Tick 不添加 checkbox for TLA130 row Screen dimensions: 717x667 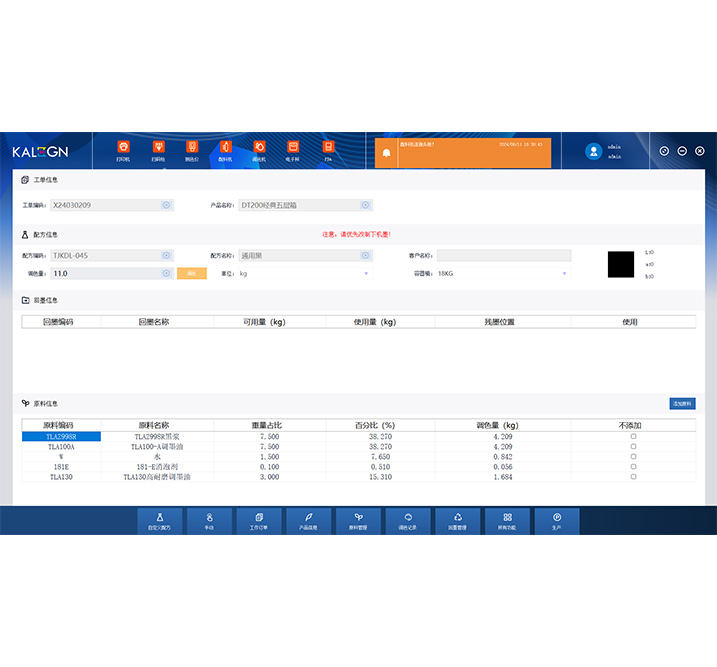(x=633, y=477)
